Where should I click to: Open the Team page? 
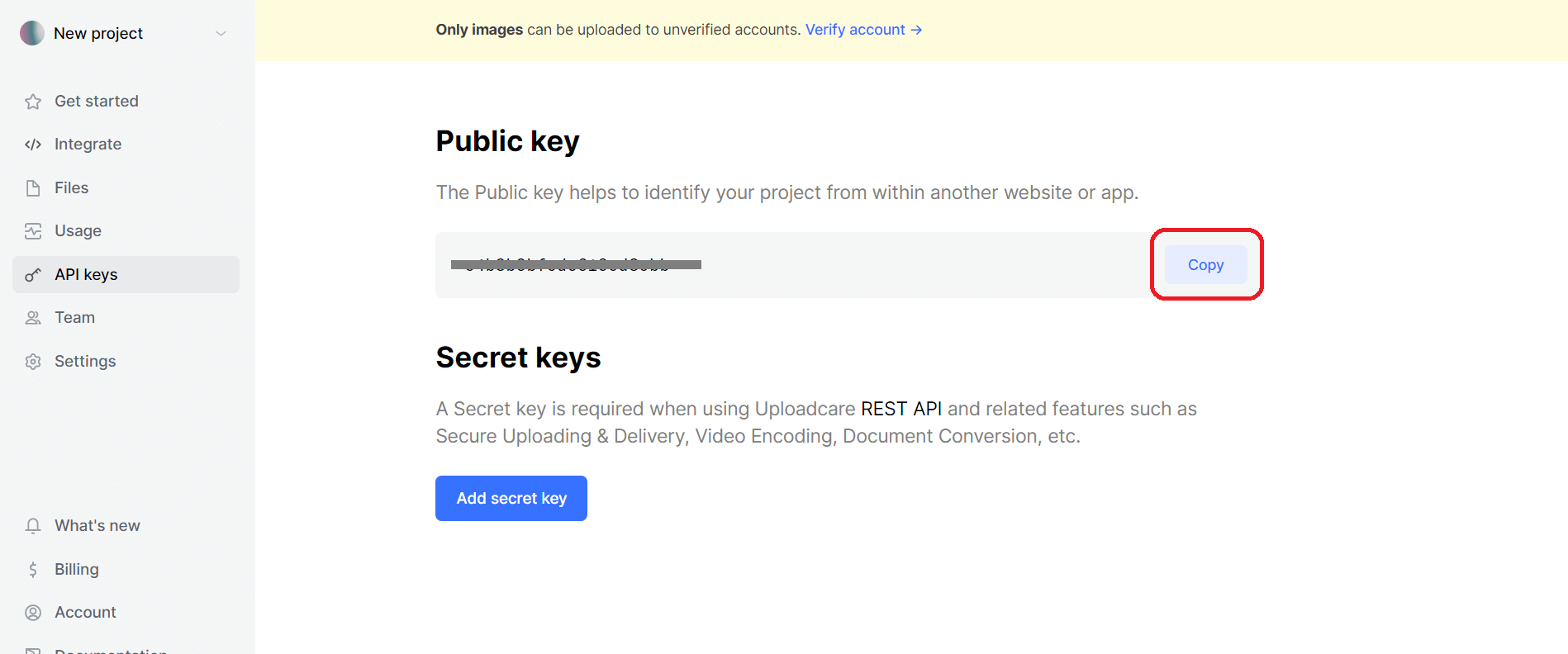coord(74,317)
